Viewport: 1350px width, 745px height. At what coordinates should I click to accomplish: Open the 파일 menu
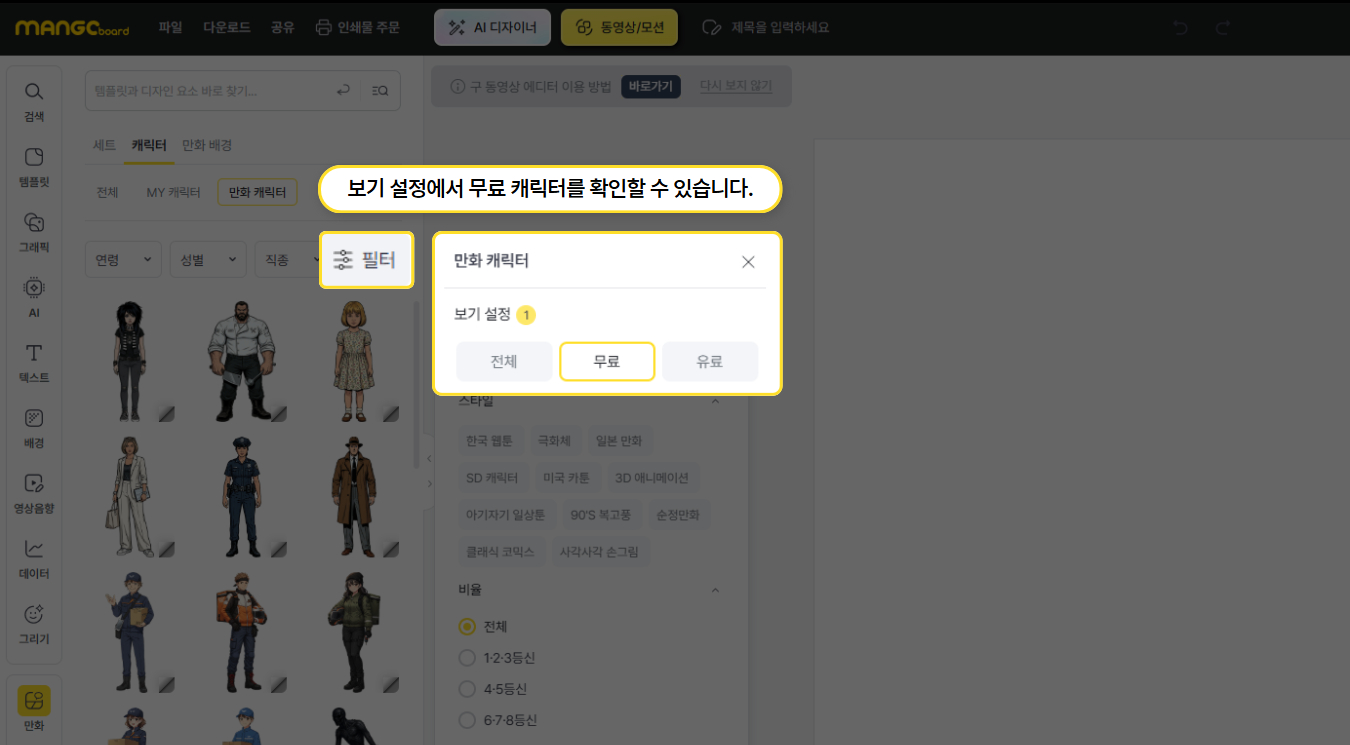tap(170, 27)
